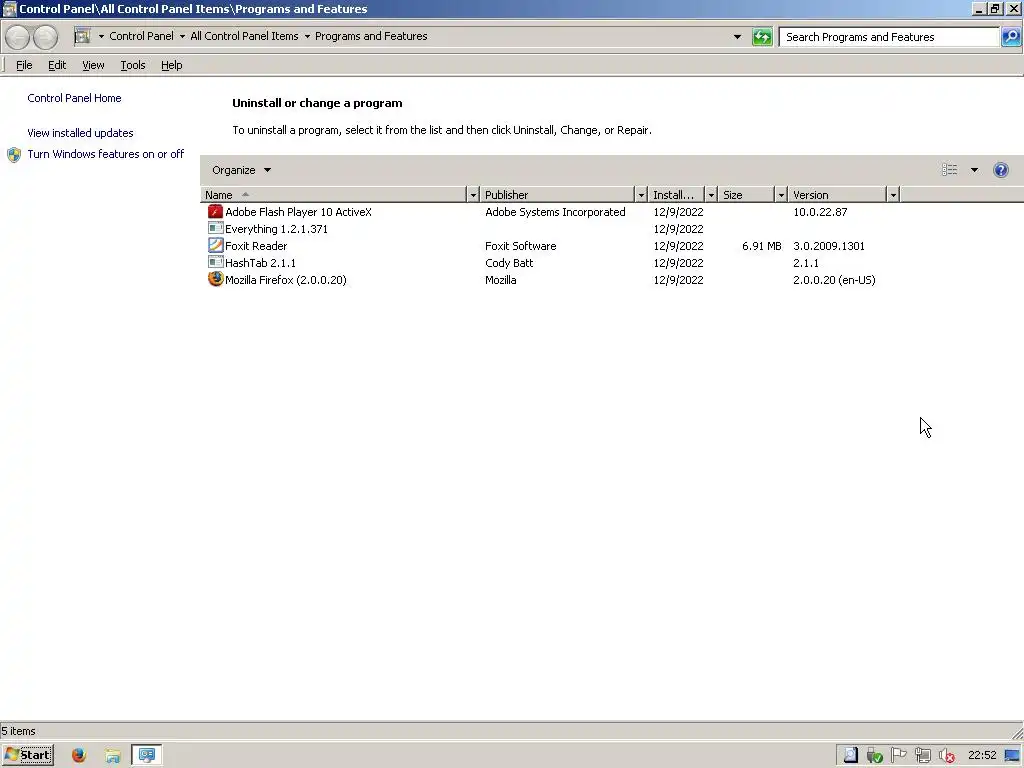Viewport: 1024px width, 768px height.
Task: Click the Adobe Flash Player row icon
Action: [x=215, y=212]
